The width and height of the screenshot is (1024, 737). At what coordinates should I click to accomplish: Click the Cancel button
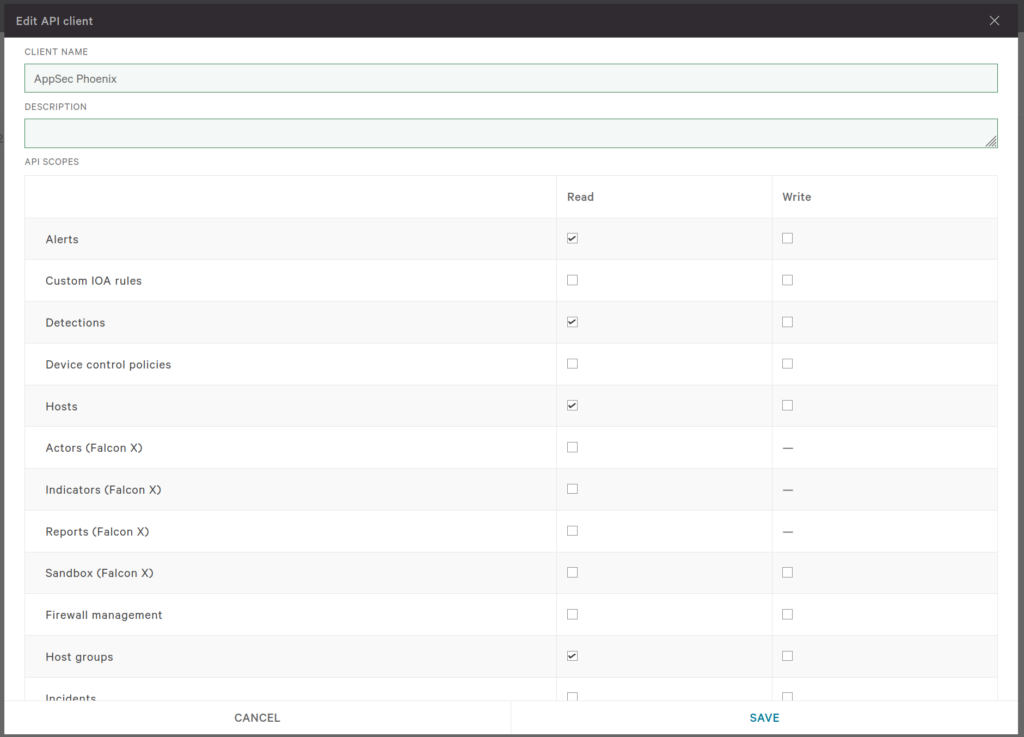tap(257, 717)
